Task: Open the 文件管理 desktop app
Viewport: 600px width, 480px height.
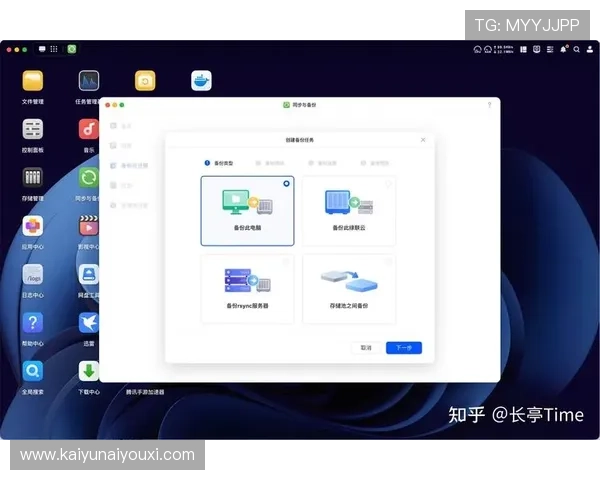Action: pyautogui.click(x=33, y=81)
